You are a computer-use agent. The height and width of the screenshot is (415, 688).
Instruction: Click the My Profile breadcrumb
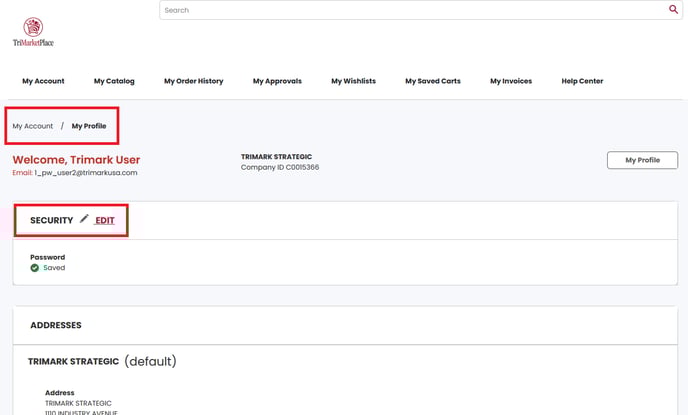point(89,126)
